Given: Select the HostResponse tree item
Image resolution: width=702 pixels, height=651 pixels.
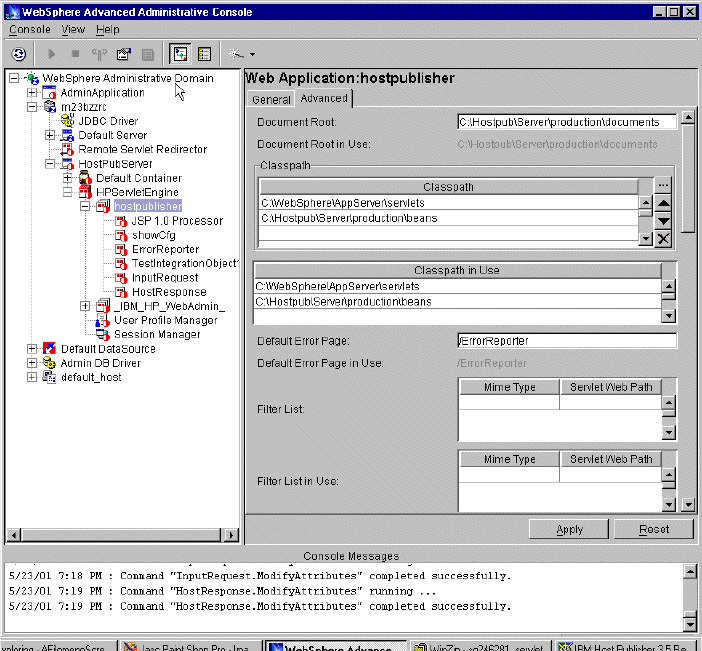Looking at the screenshot, I should (169, 292).
